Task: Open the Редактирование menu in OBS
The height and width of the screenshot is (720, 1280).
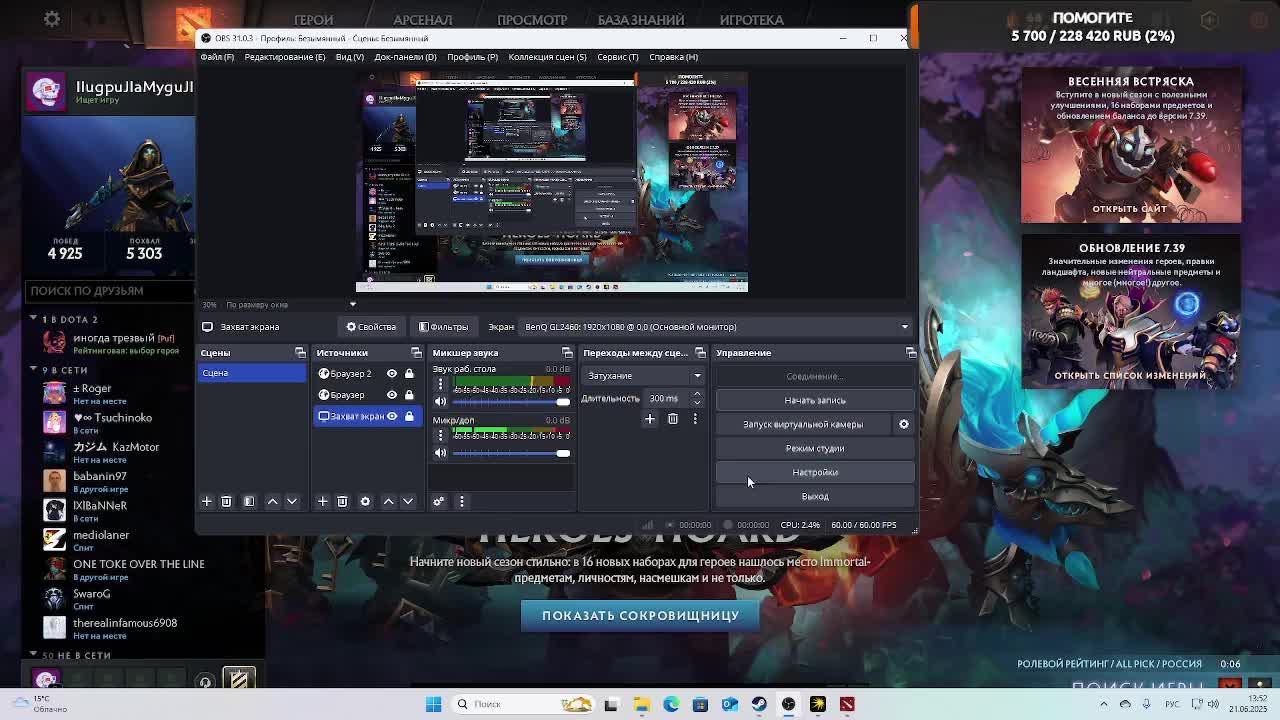Action: 285,57
